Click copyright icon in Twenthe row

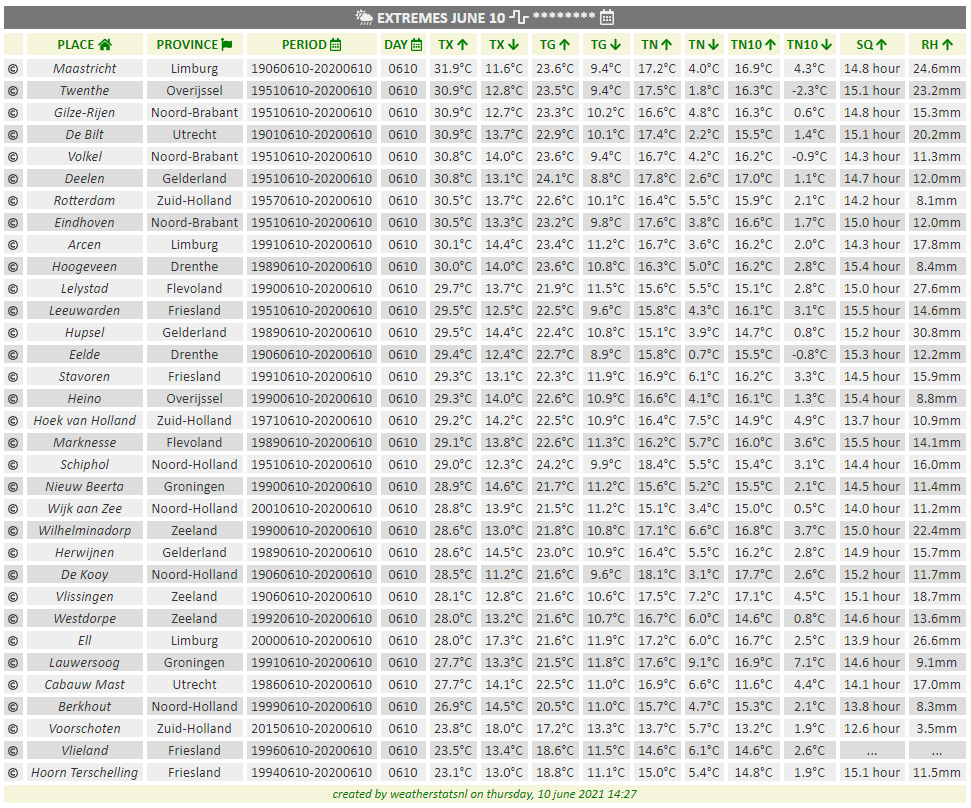(x=13, y=91)
